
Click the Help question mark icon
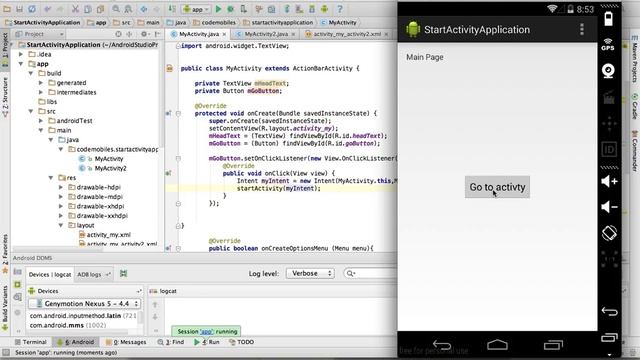[340, 9]
